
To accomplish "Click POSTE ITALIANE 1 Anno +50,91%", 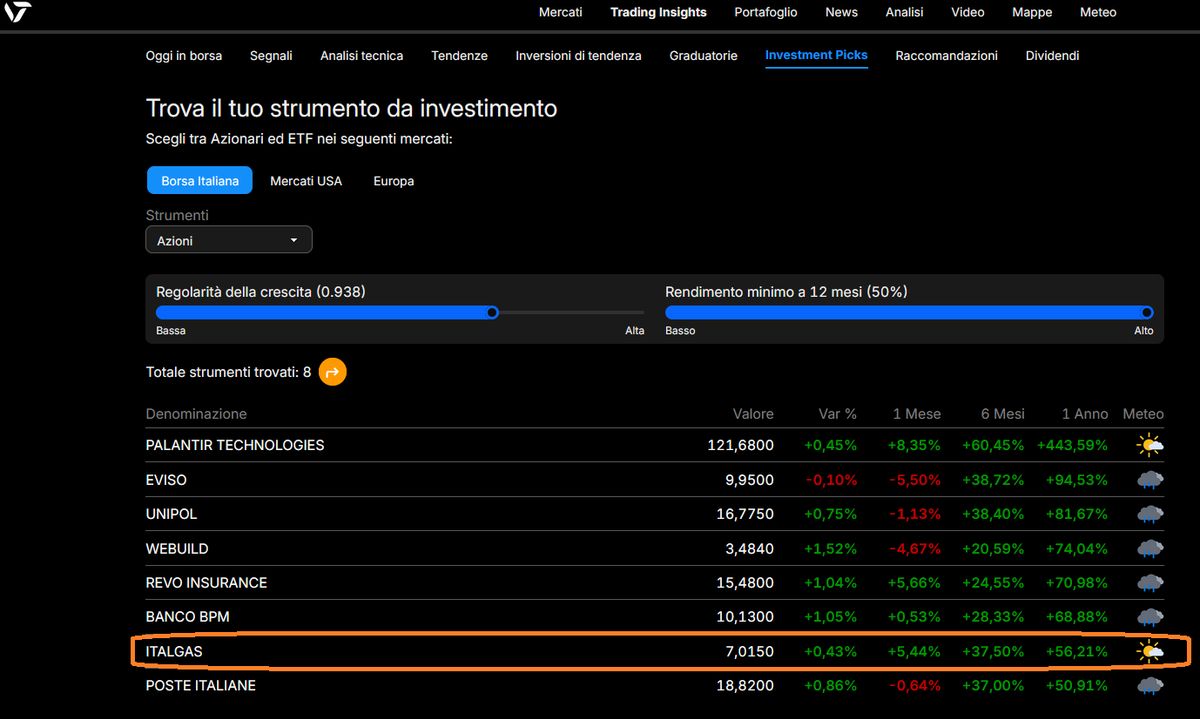I will 1076,685.
